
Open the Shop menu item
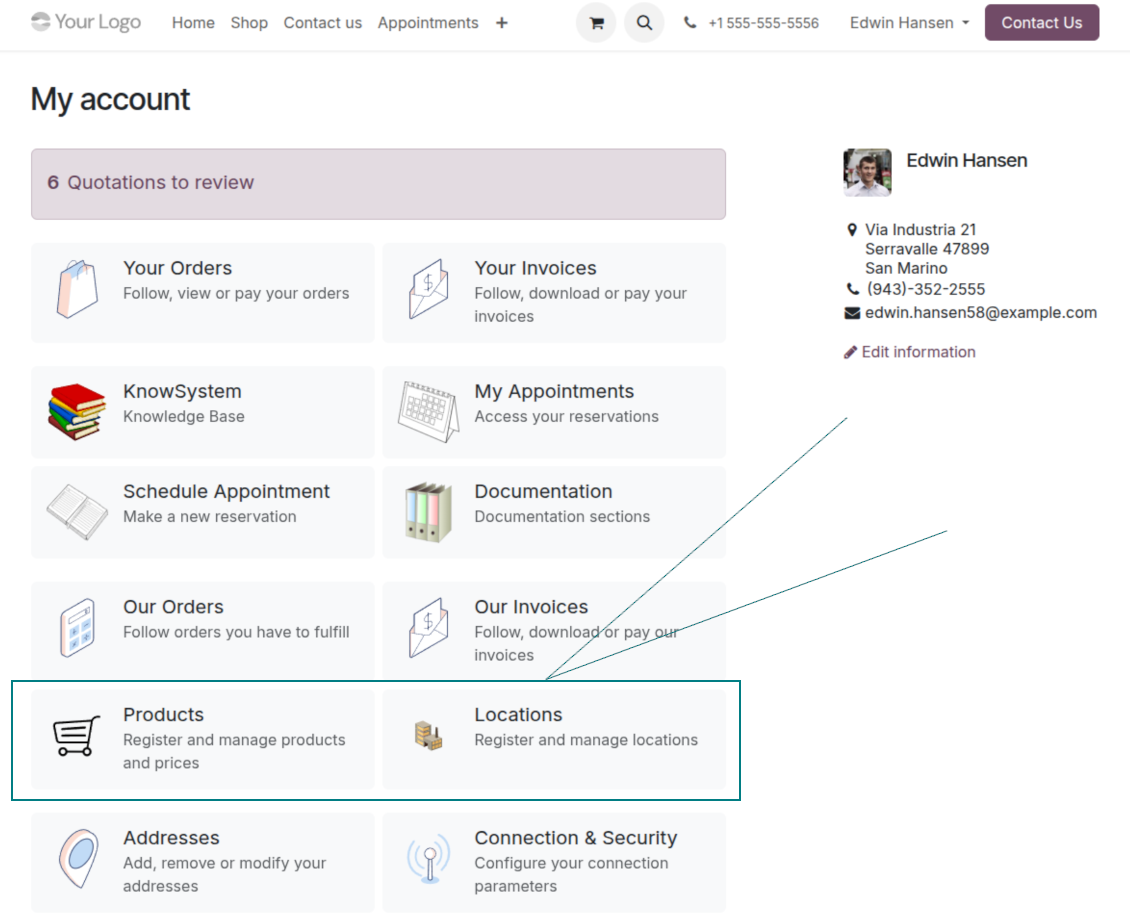pyautogui.click(x=249, y=23)
